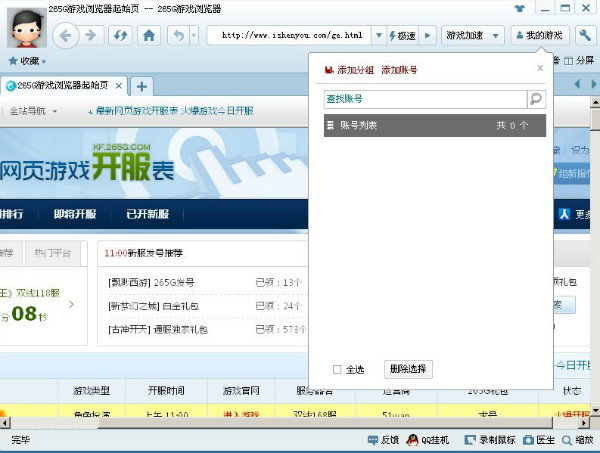Click the vertical scrollbar down arrow
The image size is (600, 453).
[x=595, y=411]
